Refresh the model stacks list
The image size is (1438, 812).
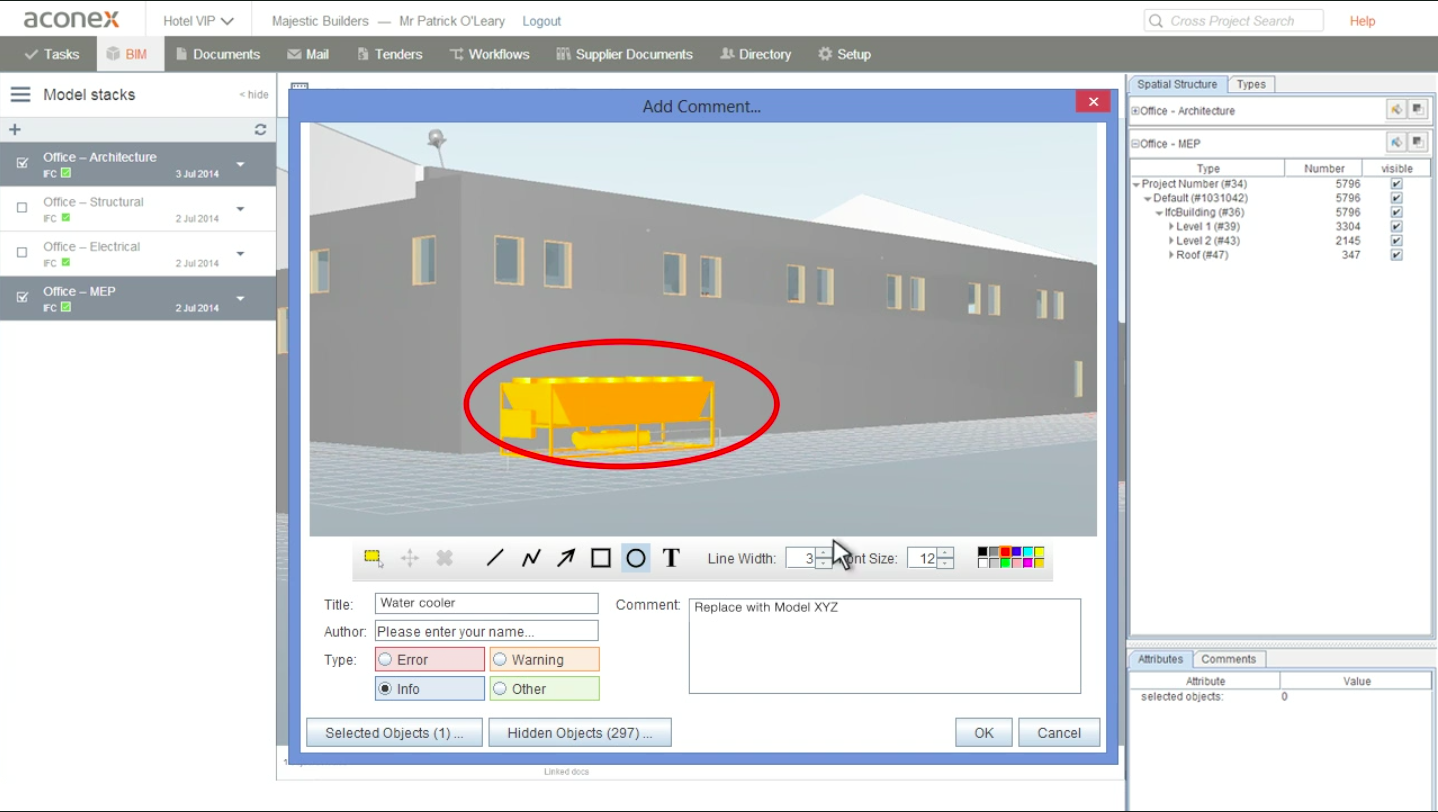tap(260, 130)
